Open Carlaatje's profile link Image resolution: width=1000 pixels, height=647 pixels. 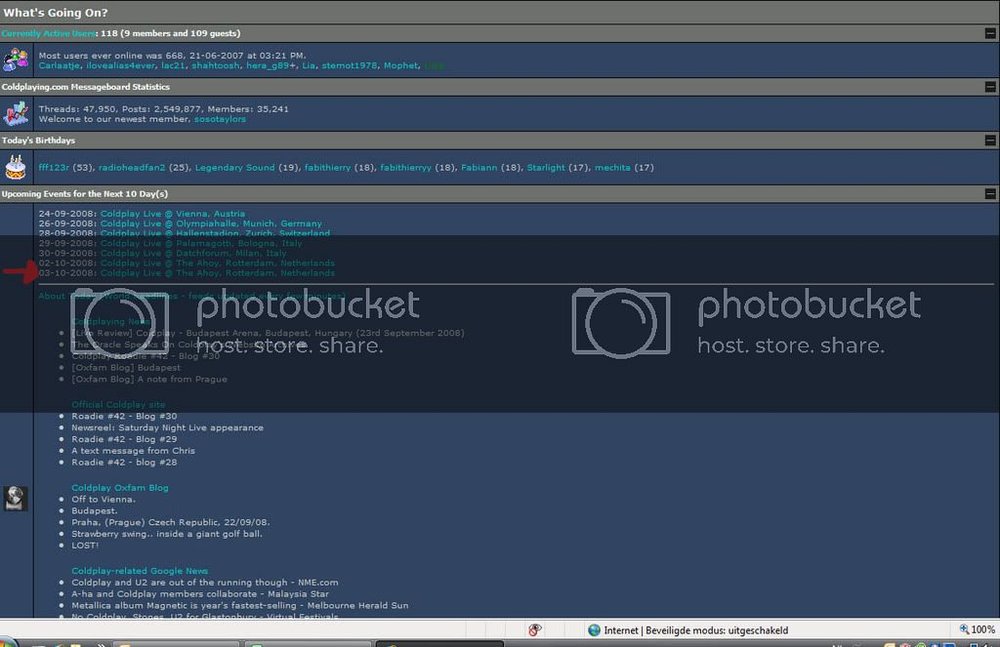(59, 66)
